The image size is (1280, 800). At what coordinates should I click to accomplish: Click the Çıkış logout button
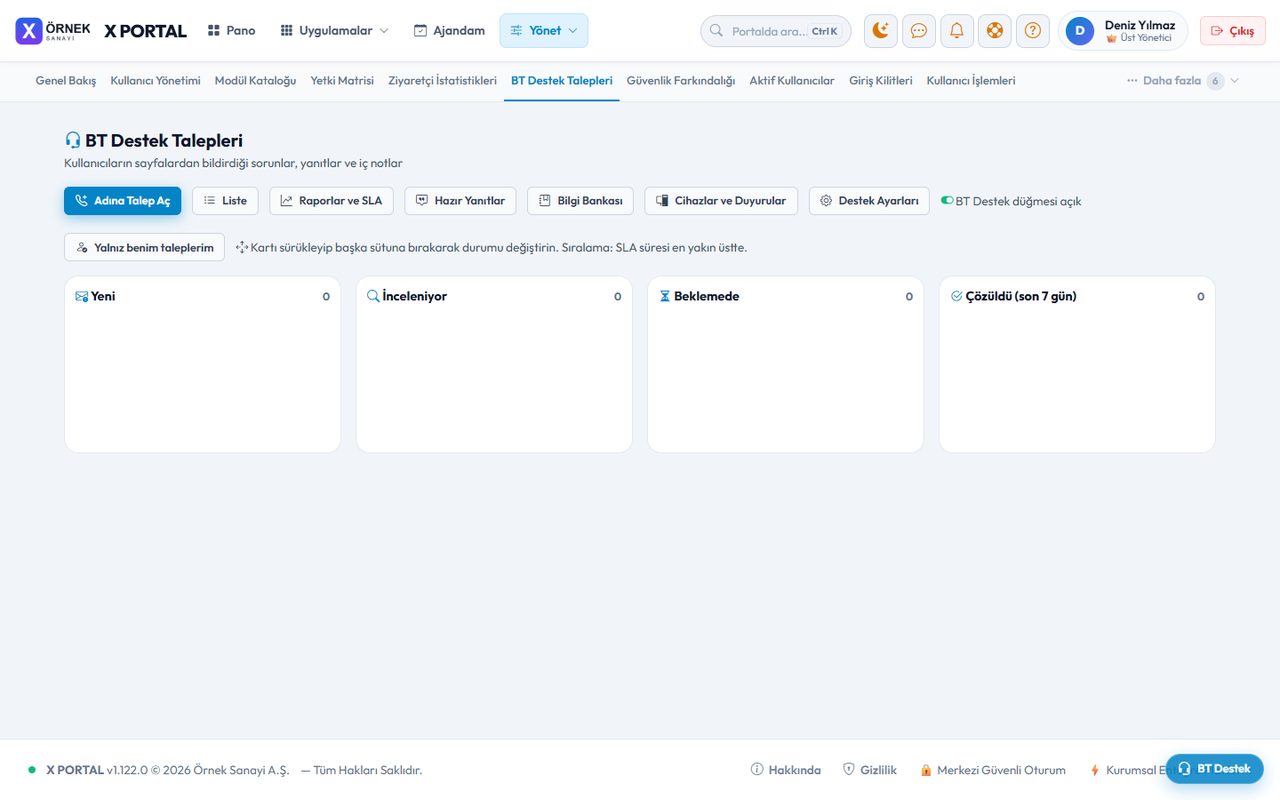tap(1233, 31)
